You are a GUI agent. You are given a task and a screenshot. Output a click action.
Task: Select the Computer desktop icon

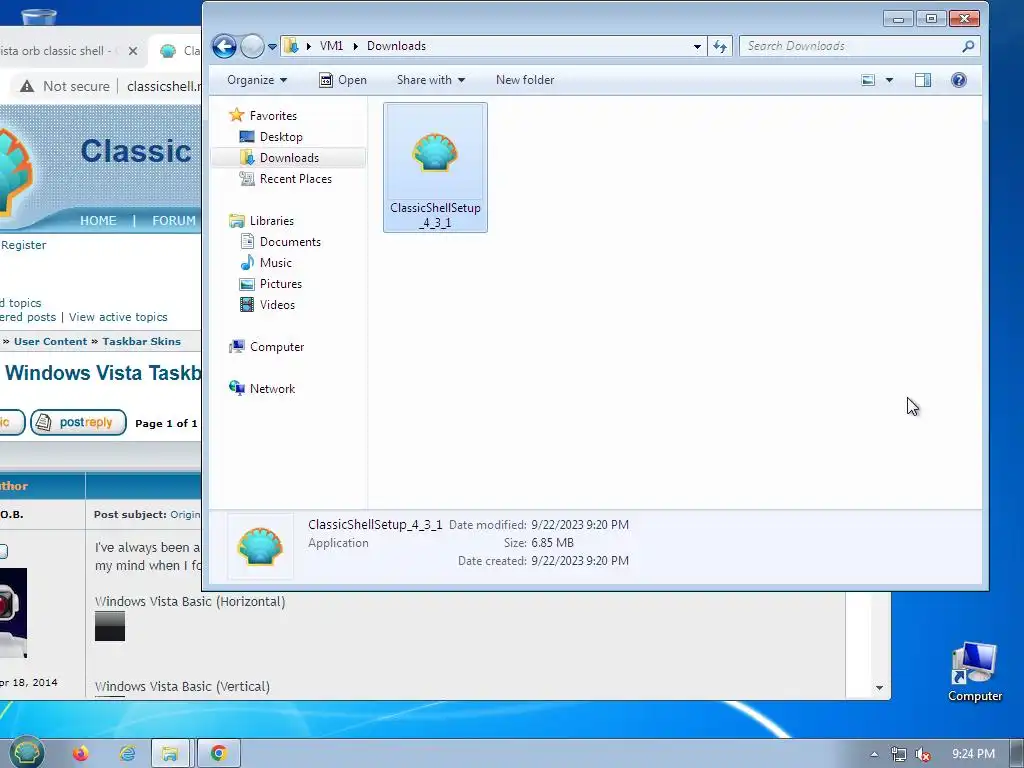(x=974, y=672)
